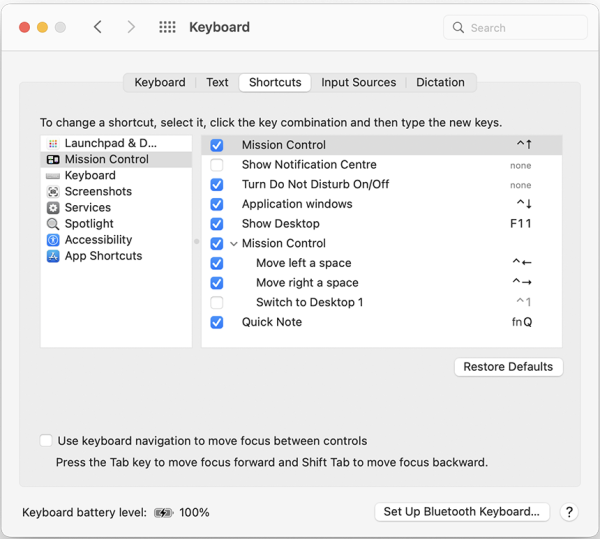
Task: Select the Accessibility category label
Action: pos(98,240)
